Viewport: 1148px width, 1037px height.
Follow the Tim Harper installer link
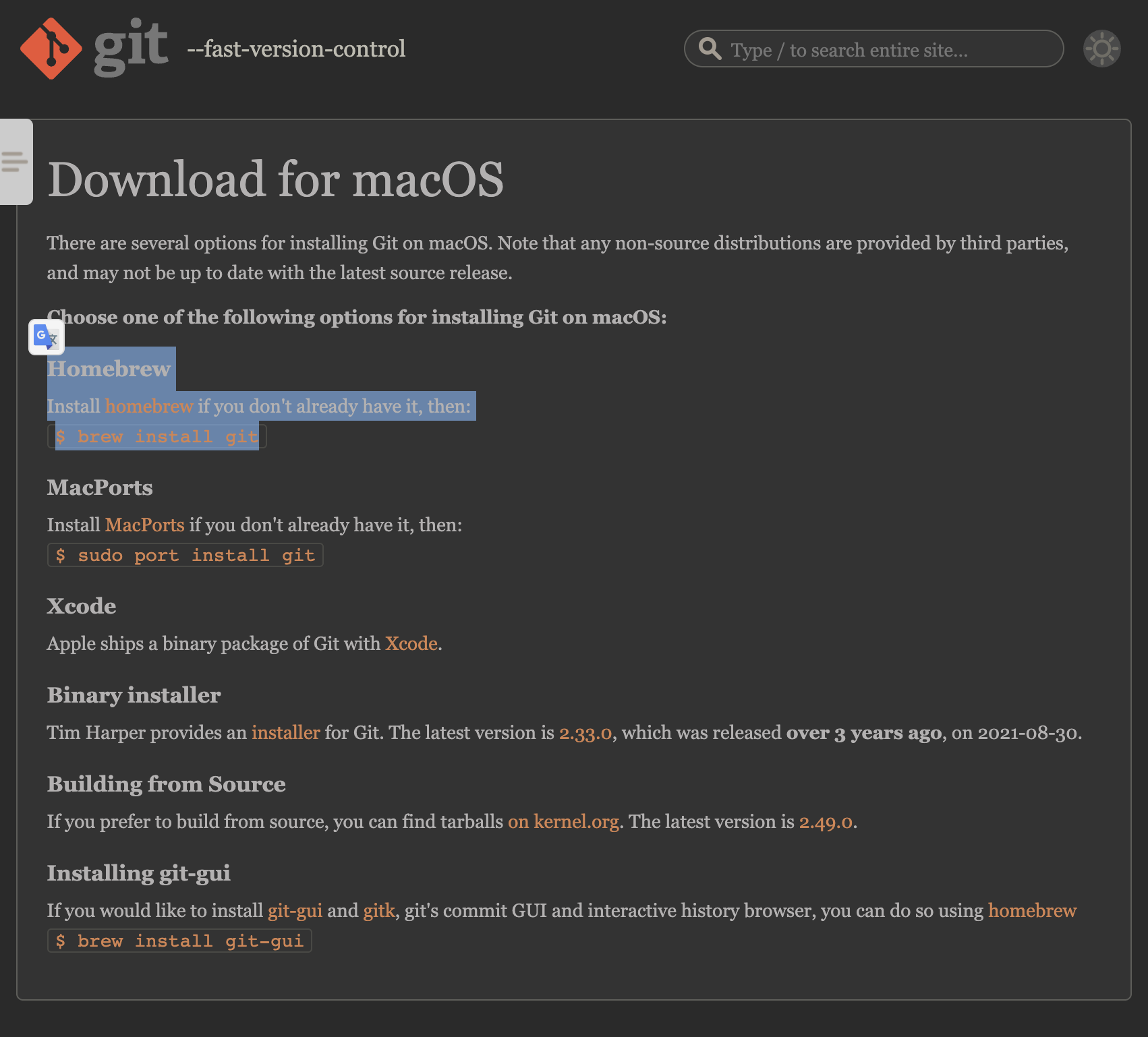(x=286, y=732)
